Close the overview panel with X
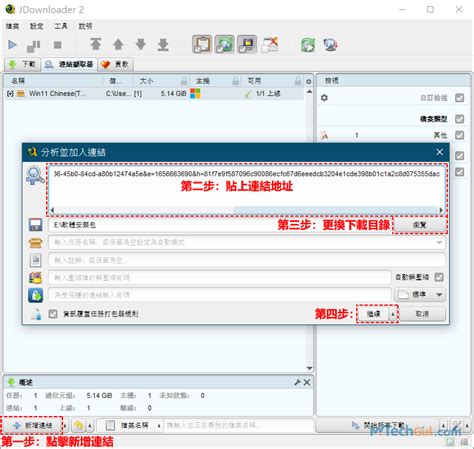 click(307, 382)
